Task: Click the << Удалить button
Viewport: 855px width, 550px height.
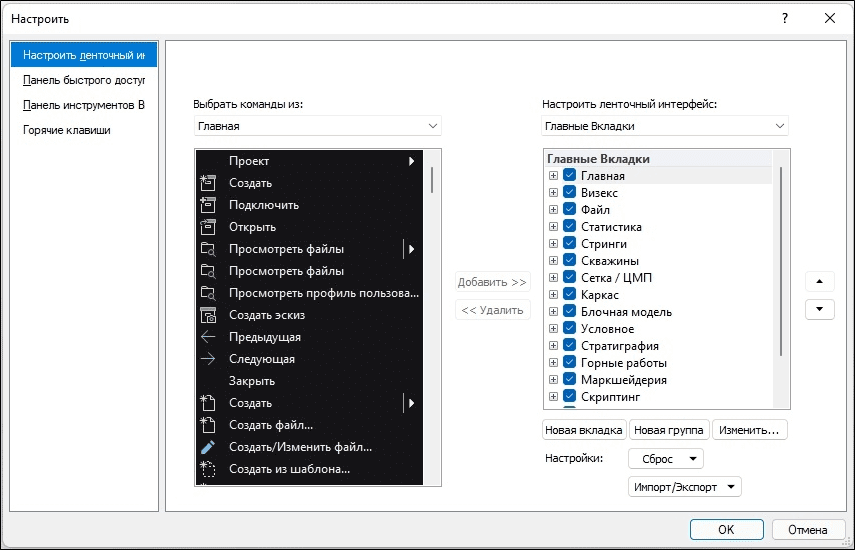Action: (492, 310)
